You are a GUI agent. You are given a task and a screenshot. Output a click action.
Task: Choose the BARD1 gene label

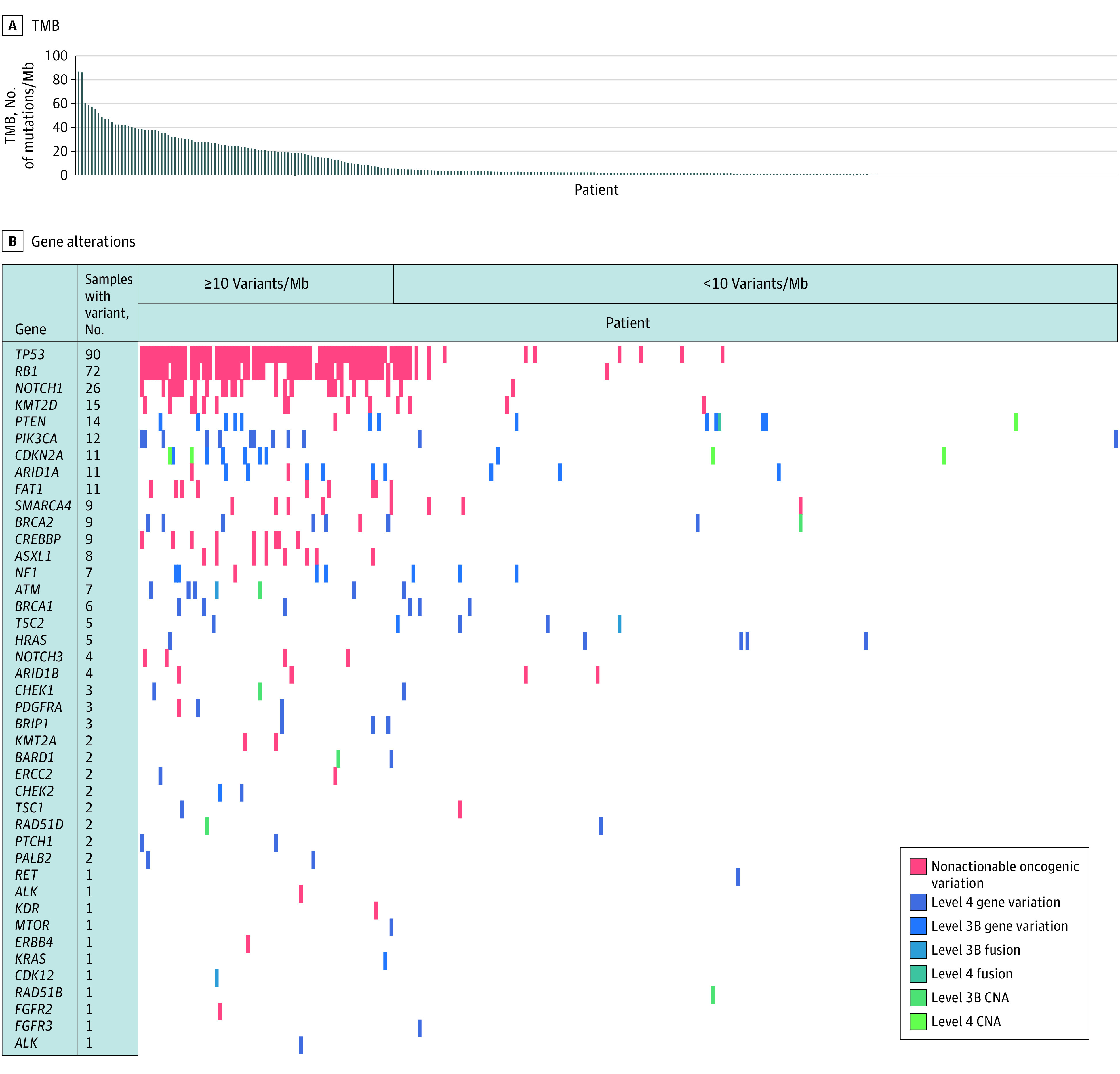[x=34, y=757]
